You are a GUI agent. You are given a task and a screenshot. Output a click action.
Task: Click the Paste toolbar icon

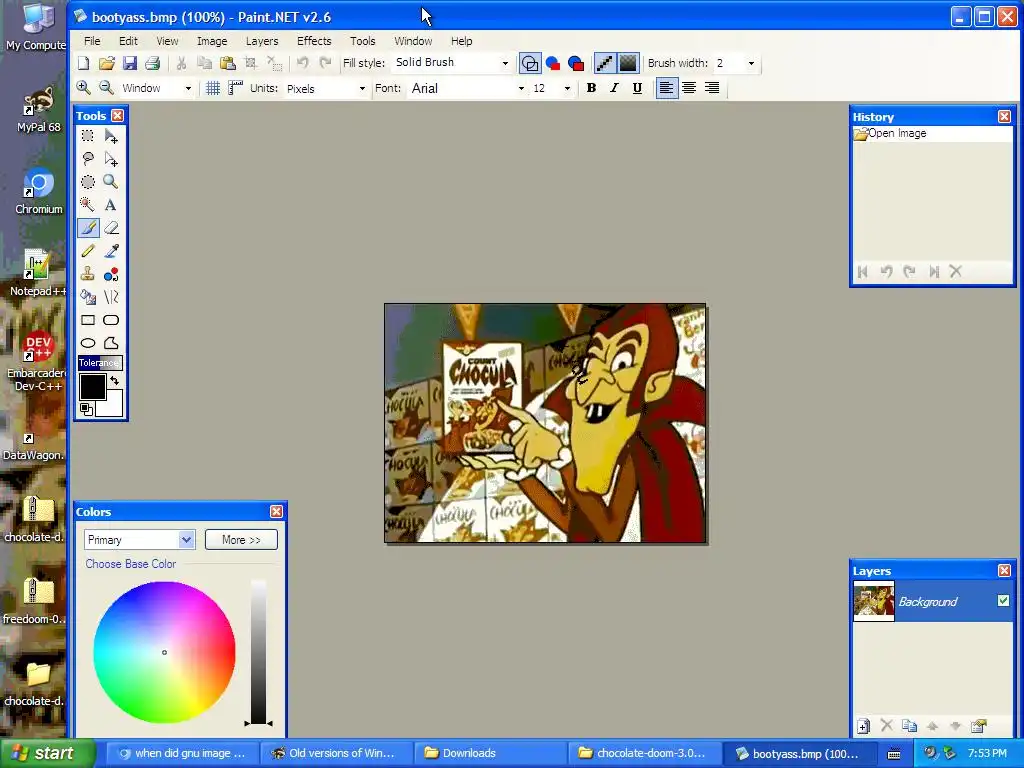click(227, 63)
